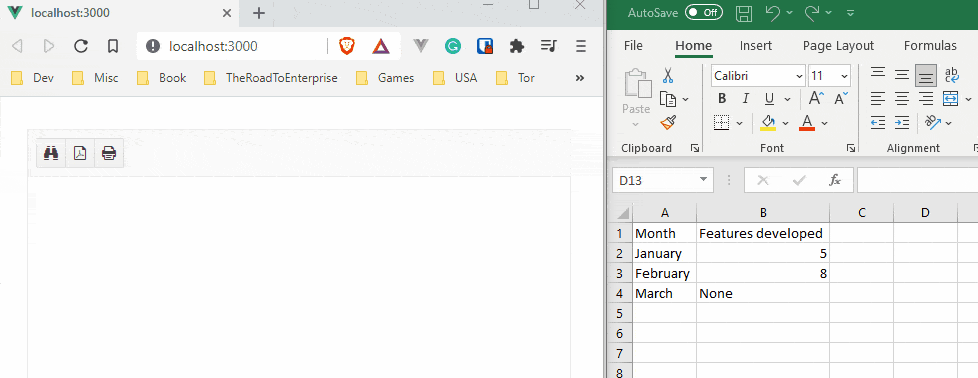This screenshot has width=978, height=378.
Task: Select cell B4 containing None
Action: 763,293
